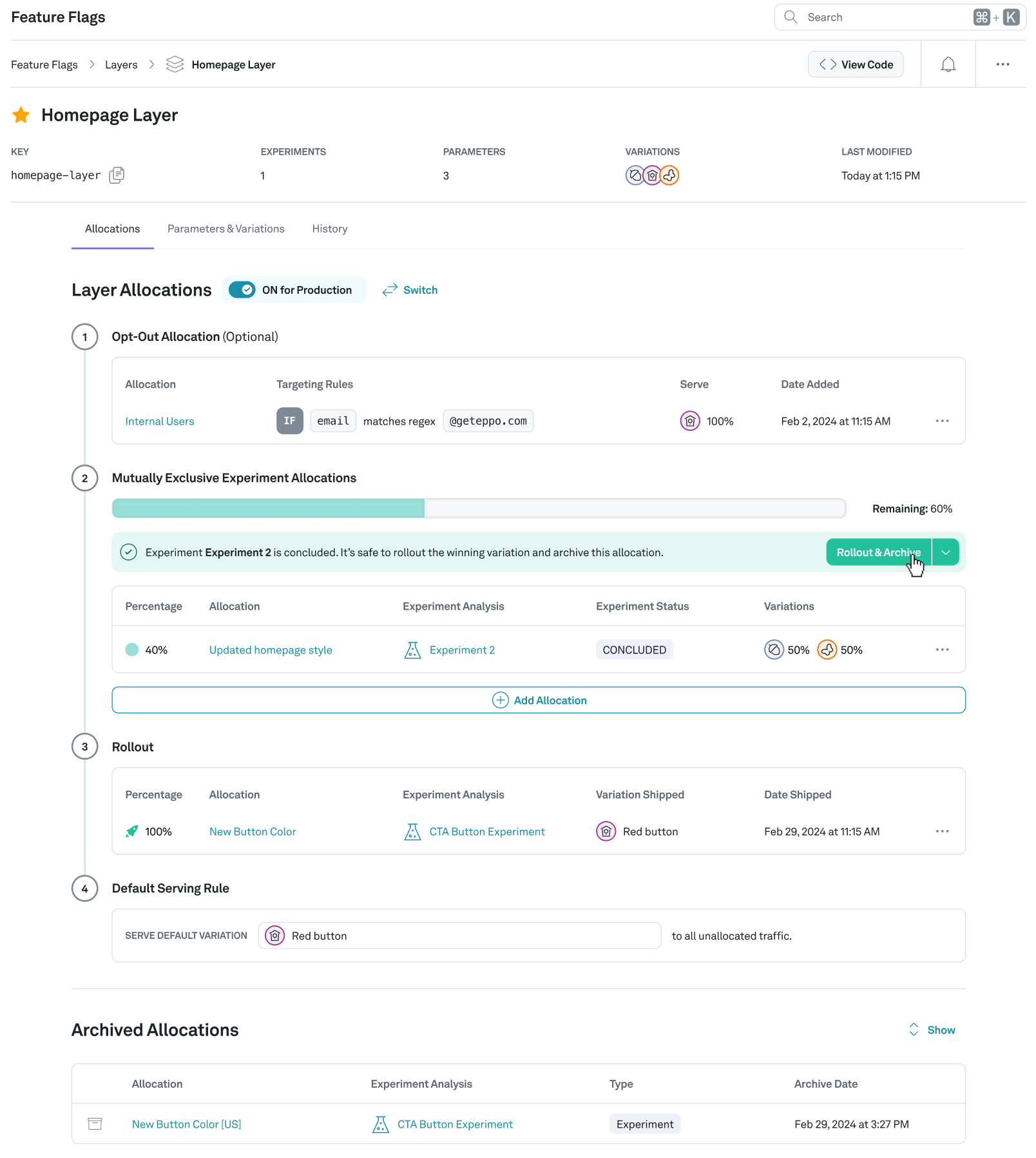Click the layers icon in the breadcrumb
Image resolution: width=1036 pixels, height=1158 pixels.
(175, 64)
